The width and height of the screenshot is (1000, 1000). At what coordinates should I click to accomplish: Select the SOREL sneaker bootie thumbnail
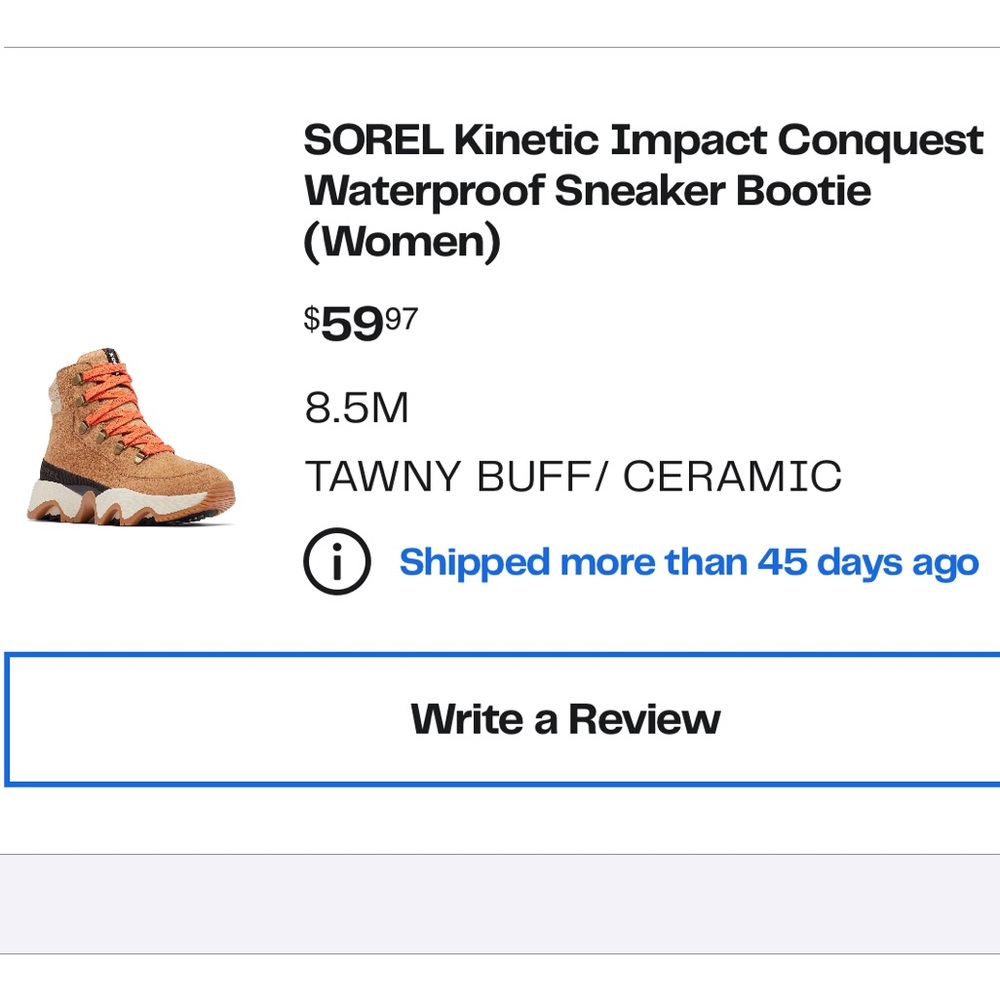coord(130,435)
